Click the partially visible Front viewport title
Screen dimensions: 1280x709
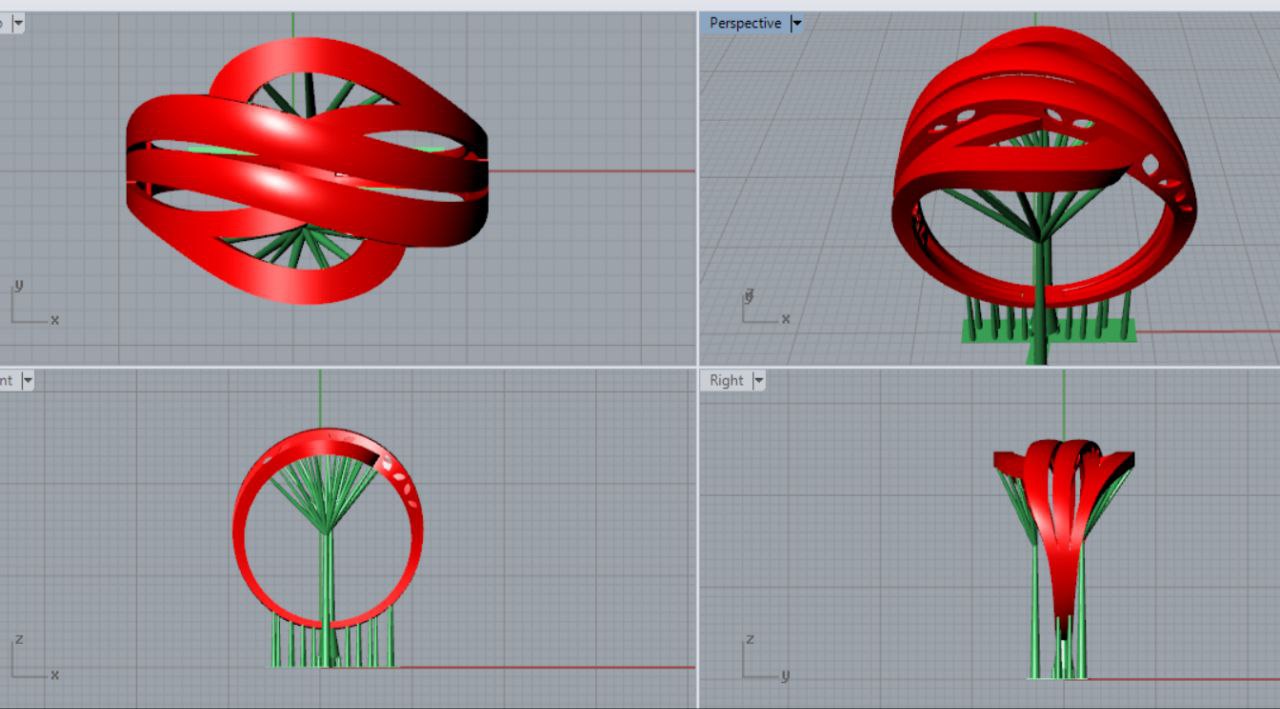coord(7,380)
